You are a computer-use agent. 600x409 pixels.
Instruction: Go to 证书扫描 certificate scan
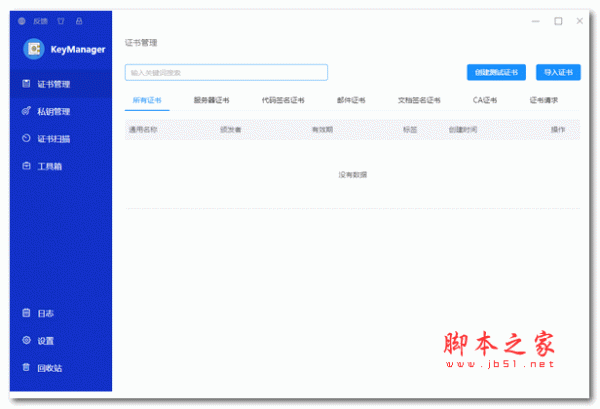(x=52, y=139)
